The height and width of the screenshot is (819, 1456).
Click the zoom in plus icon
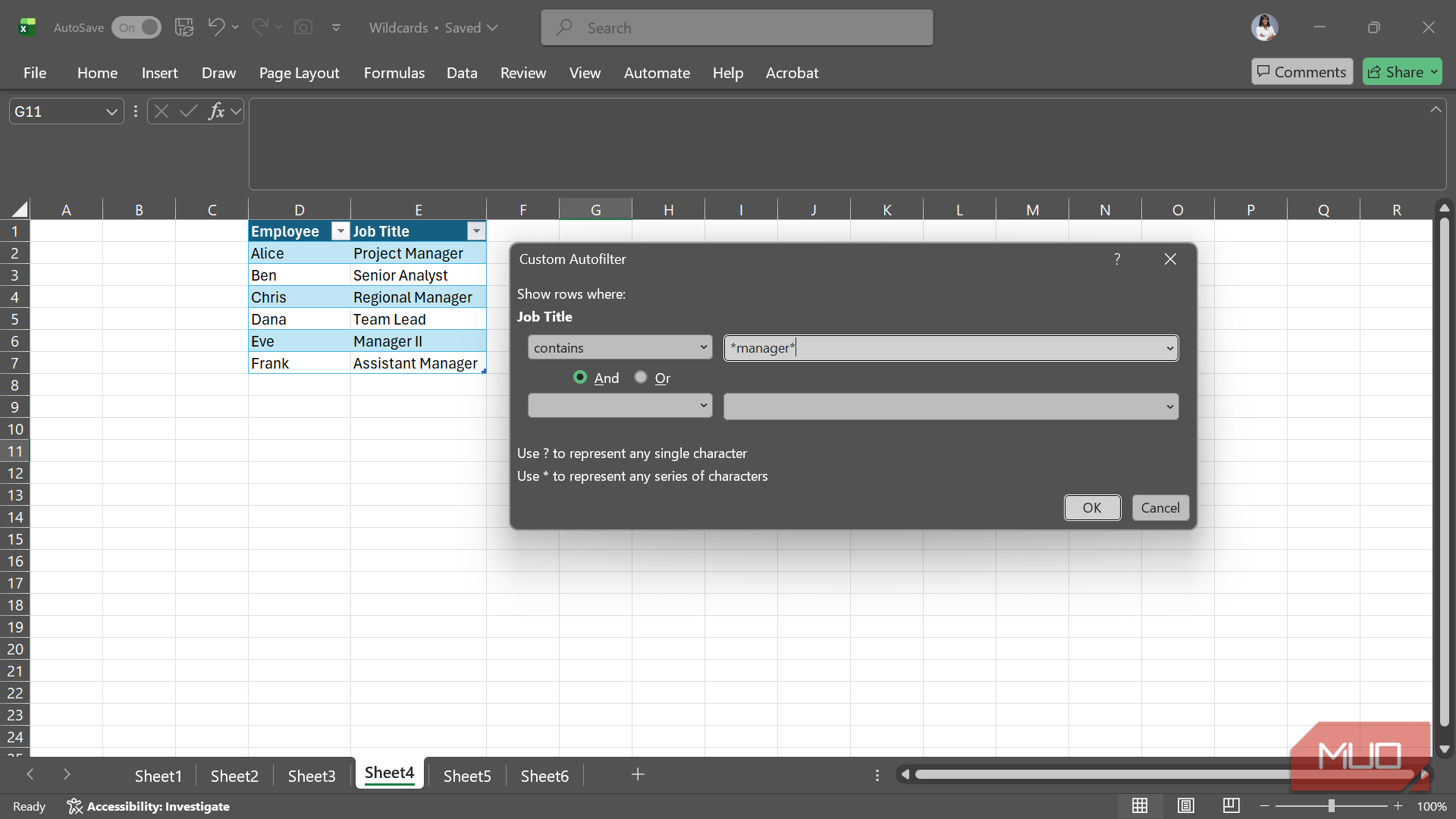[1398, 806]
